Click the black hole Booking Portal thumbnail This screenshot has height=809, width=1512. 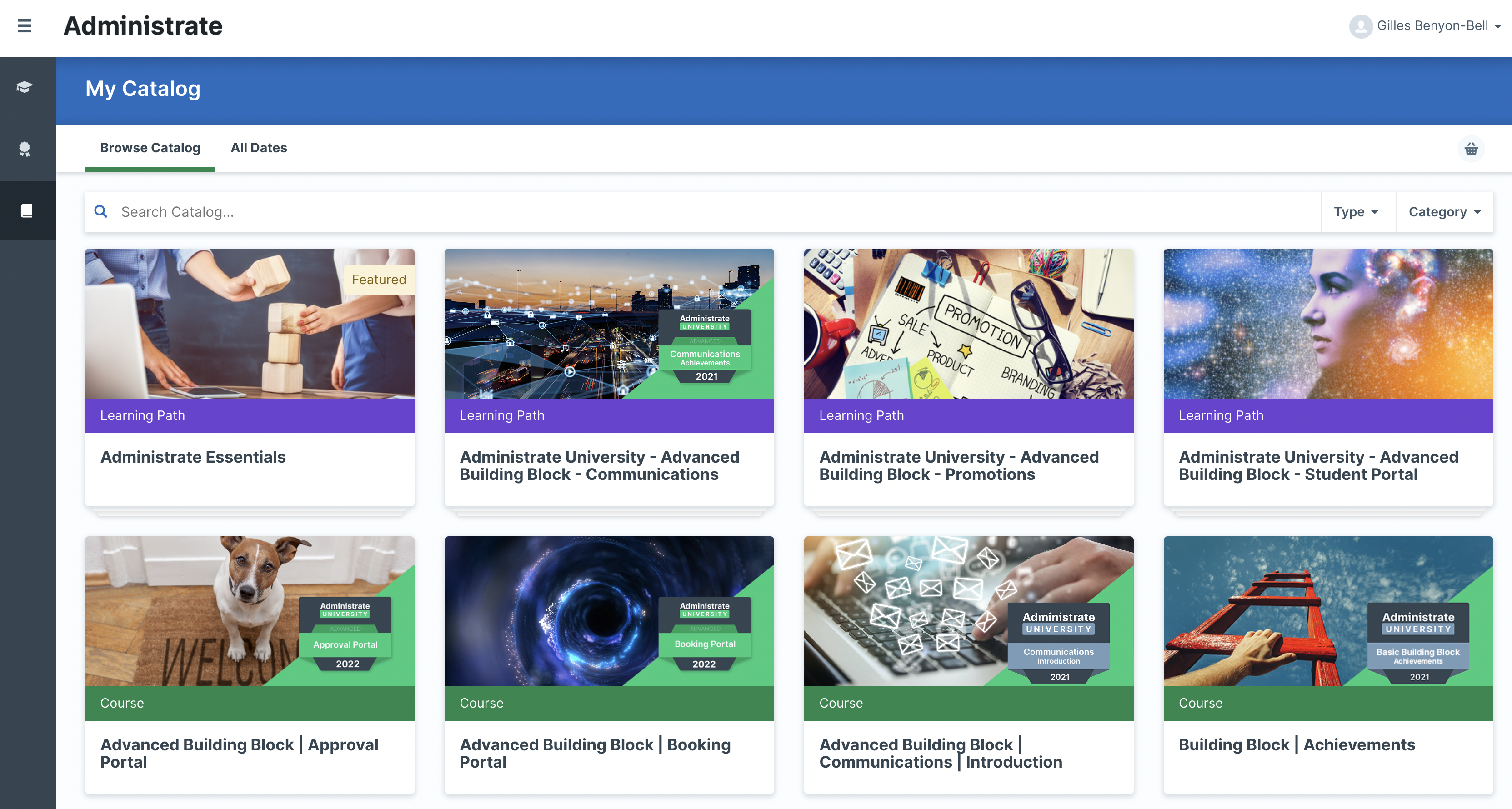point(609,611)
